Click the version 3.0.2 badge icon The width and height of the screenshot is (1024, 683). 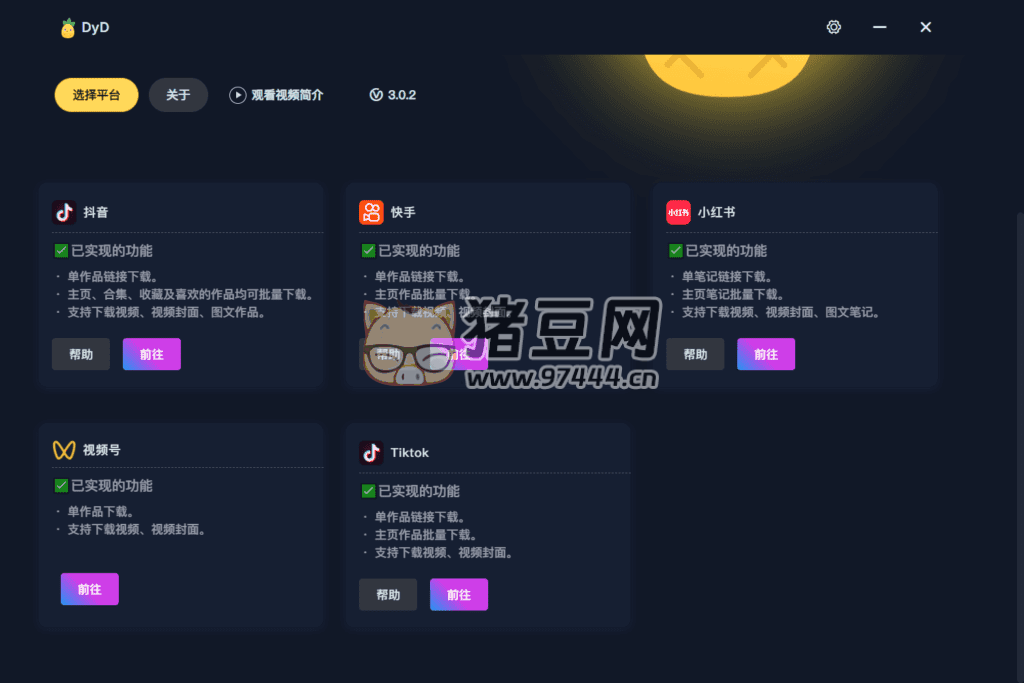pos(376,95)
